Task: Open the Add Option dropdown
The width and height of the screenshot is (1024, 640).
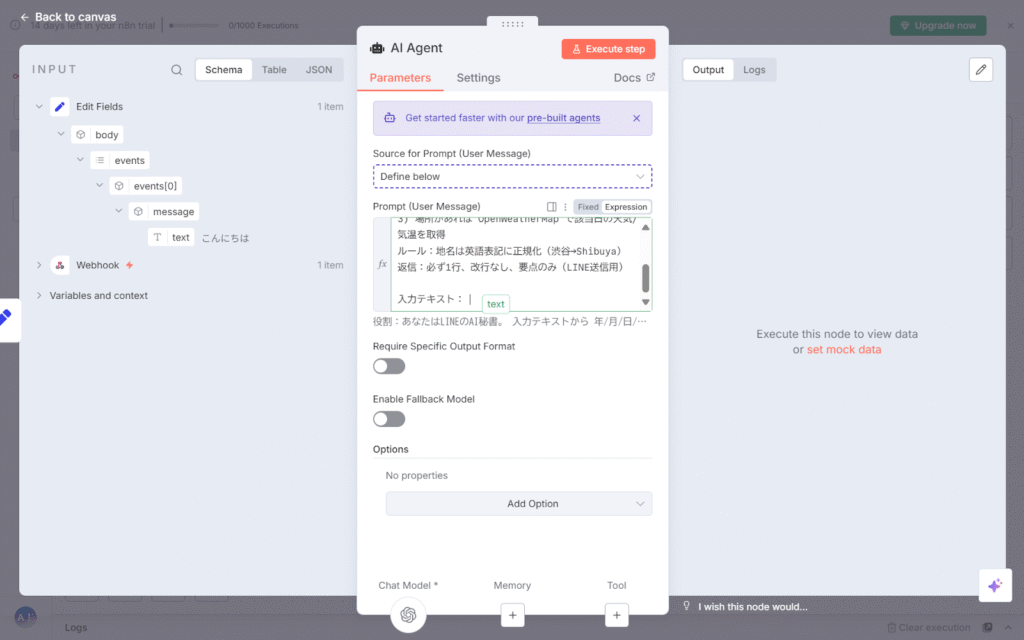Action: (519, 504)
